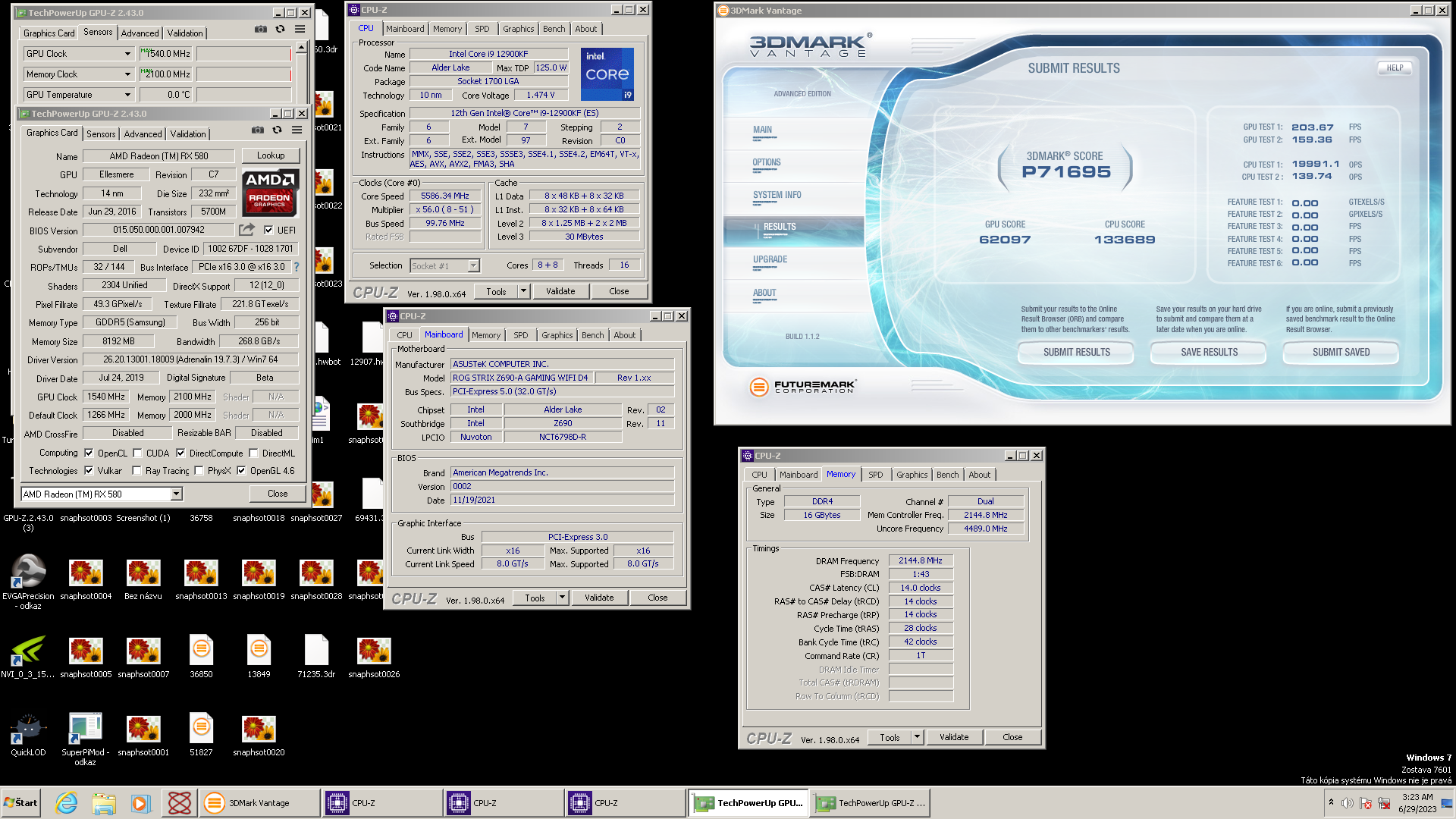1456x819 pixels.
Task: Toggle the CUDA checkbox
Action: (x=137, y=453)
